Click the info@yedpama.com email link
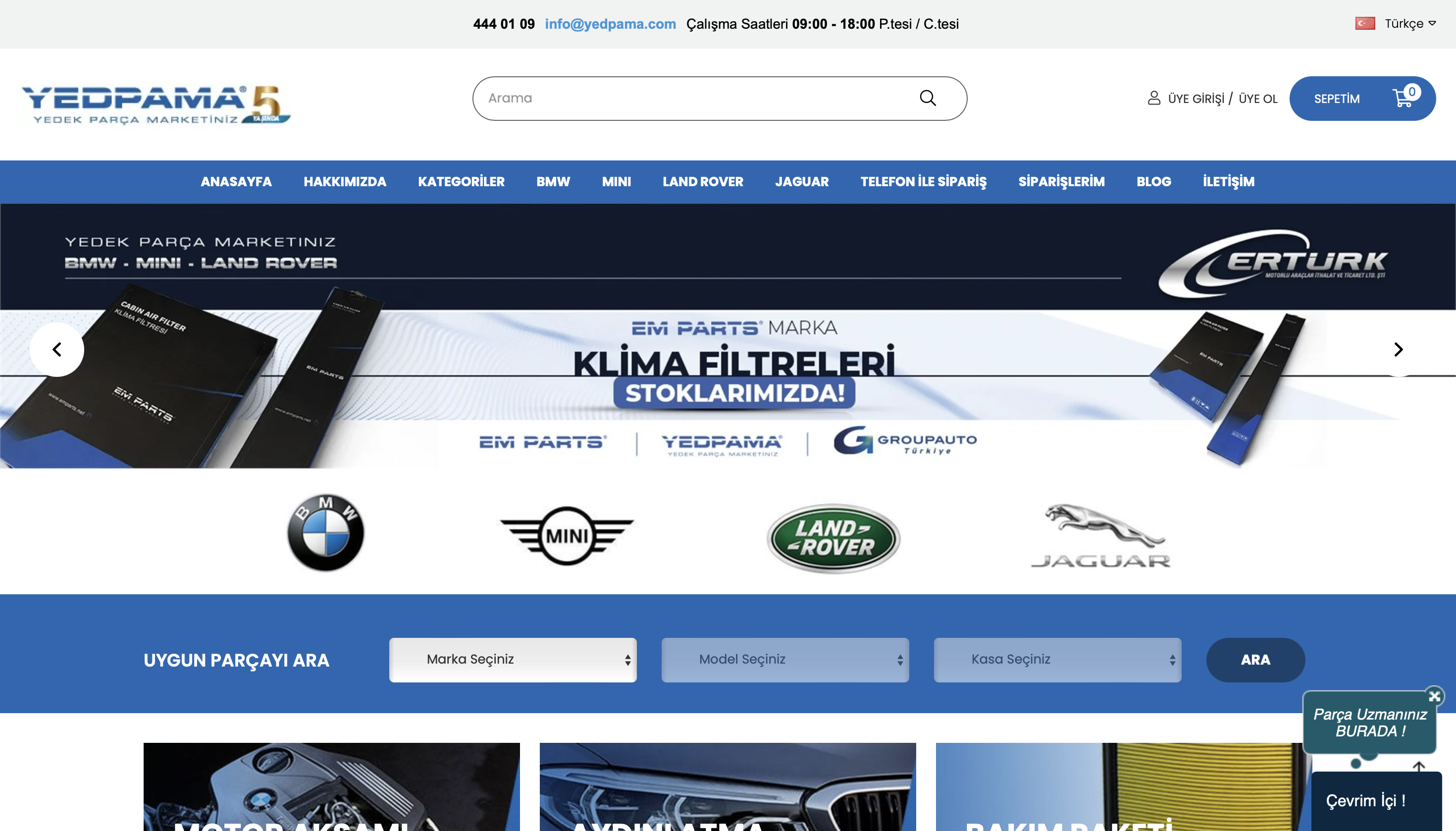Image resolution: width=1456 pixels, height=831 pixels. coord(610,24)
